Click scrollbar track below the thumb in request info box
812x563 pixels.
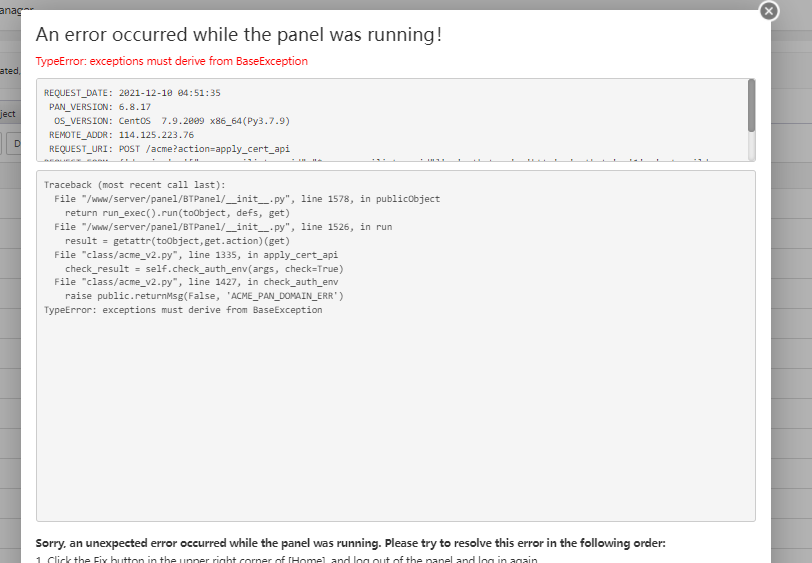point(751,146)
